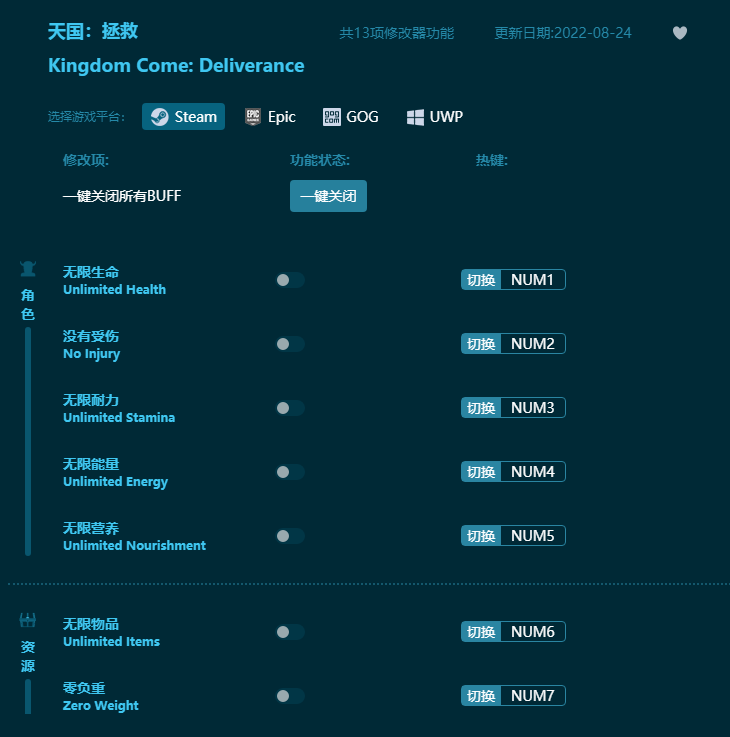The image size is (730, 737).
Task: Click the Unlimited Nourishment label
Action: click(134, 545)
